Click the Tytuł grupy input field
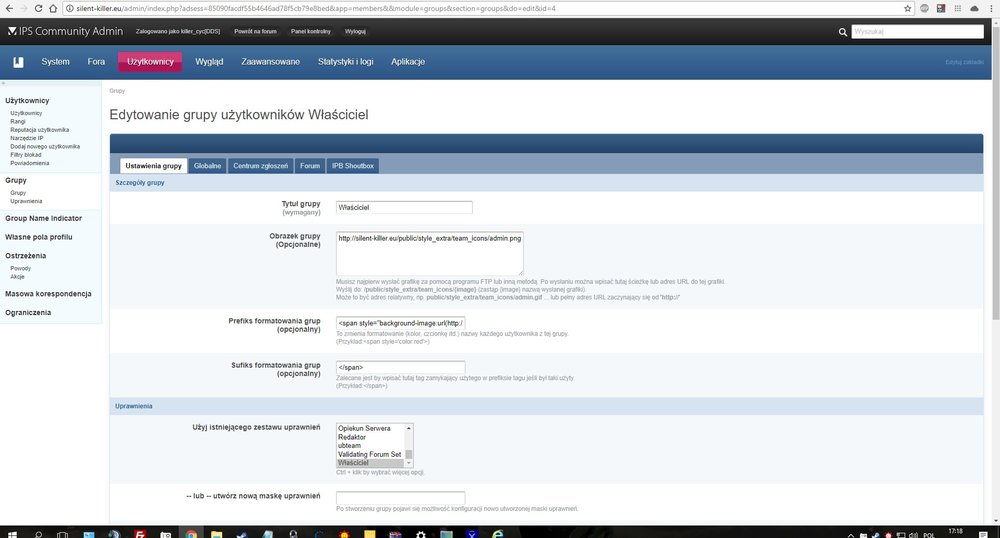The image size is (1000, 538). pos(404,207)
